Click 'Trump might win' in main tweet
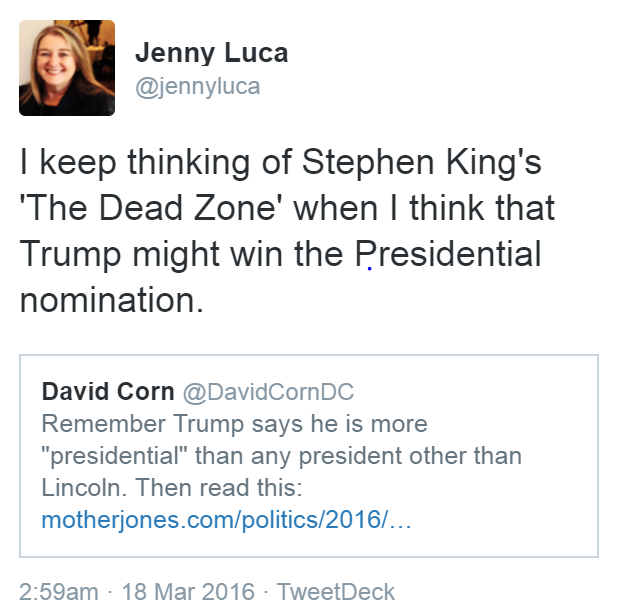 coord(146,254)
